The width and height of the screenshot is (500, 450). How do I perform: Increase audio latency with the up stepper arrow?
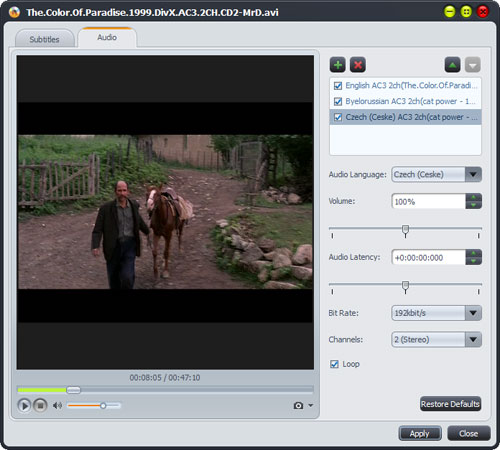pos(473,253)
